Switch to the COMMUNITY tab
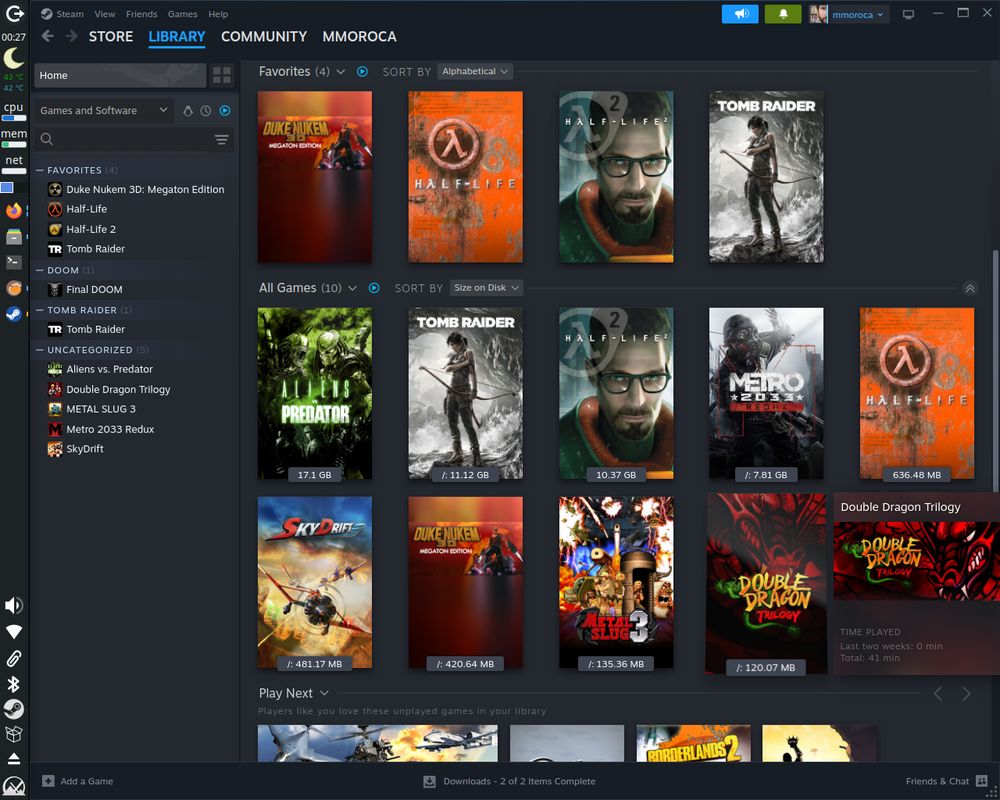The height and width of the screenshot is (800, 1000). click(x=264, y=36)
